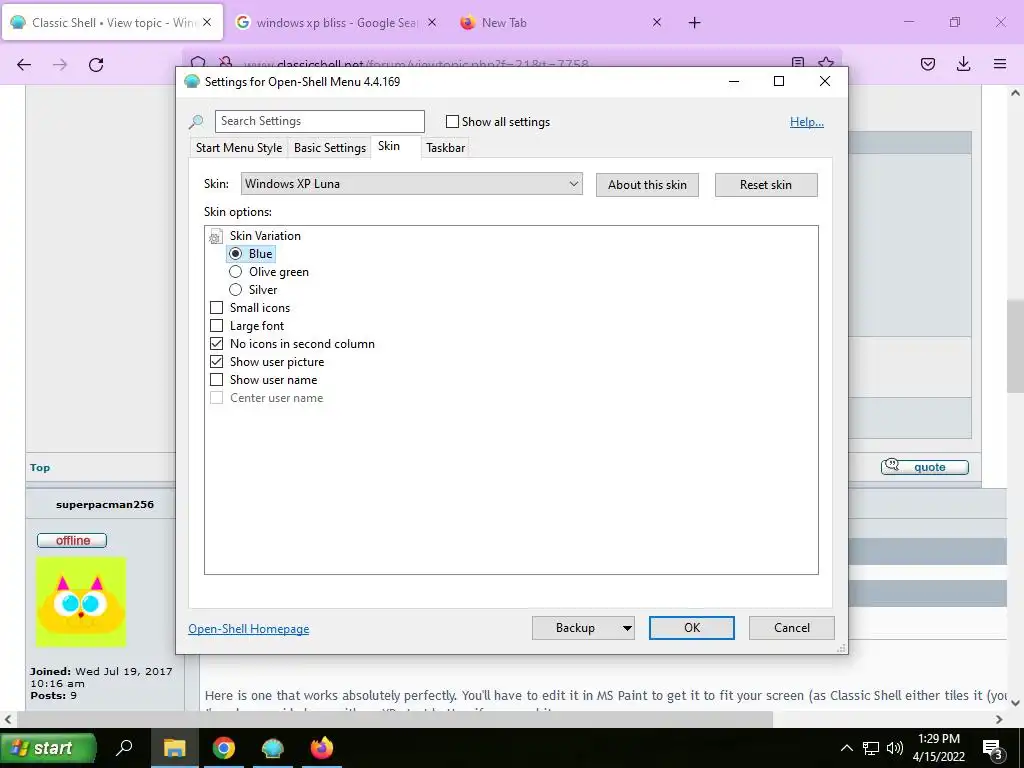Screen dimensions: 1024x768
Task: Switch to Basic Settings tab
Action: tap(330, 148)
